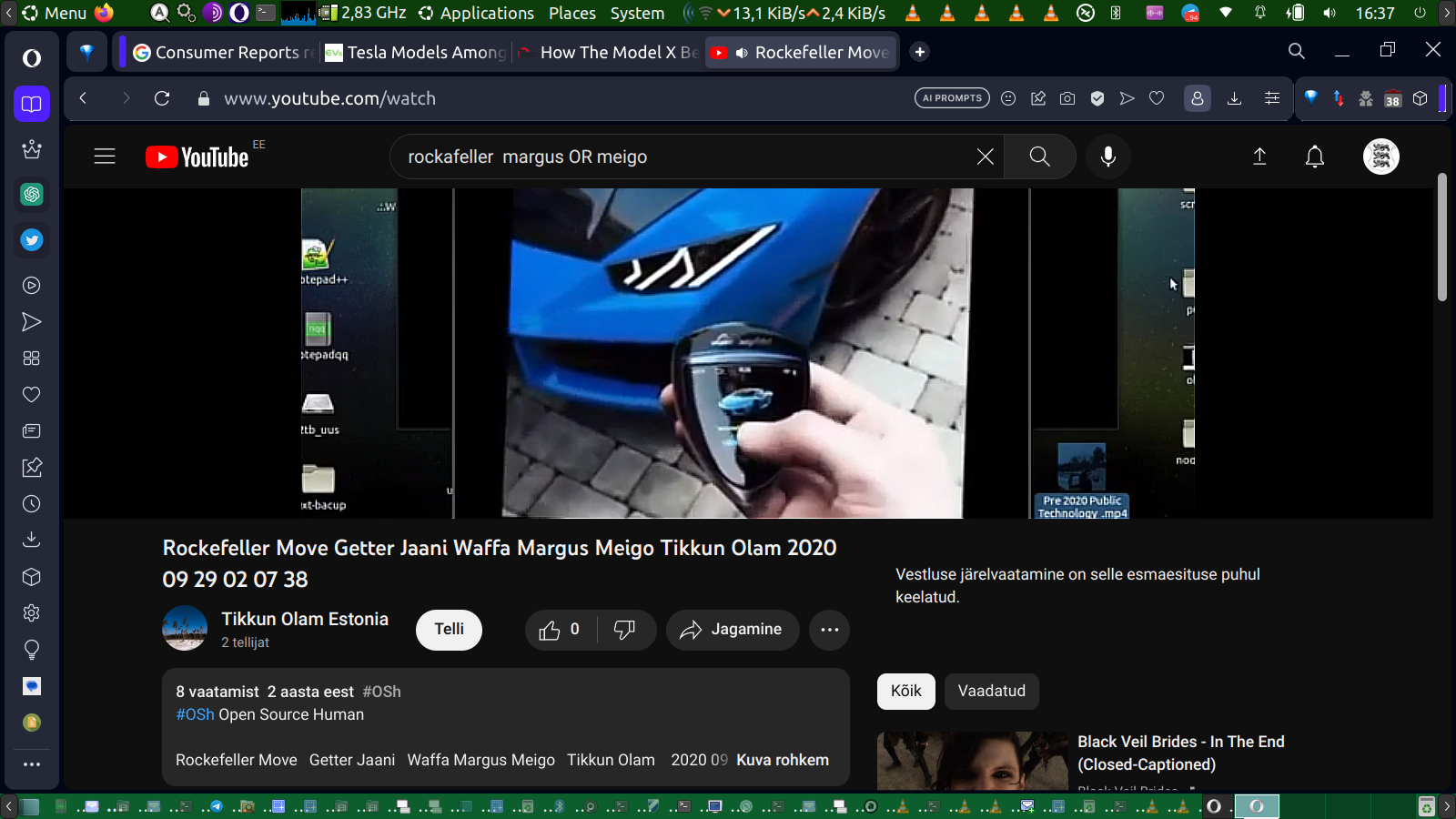Dislike the video with thumbs down
The height and width of the screenshot is (819, 1456).
(625, 630)
